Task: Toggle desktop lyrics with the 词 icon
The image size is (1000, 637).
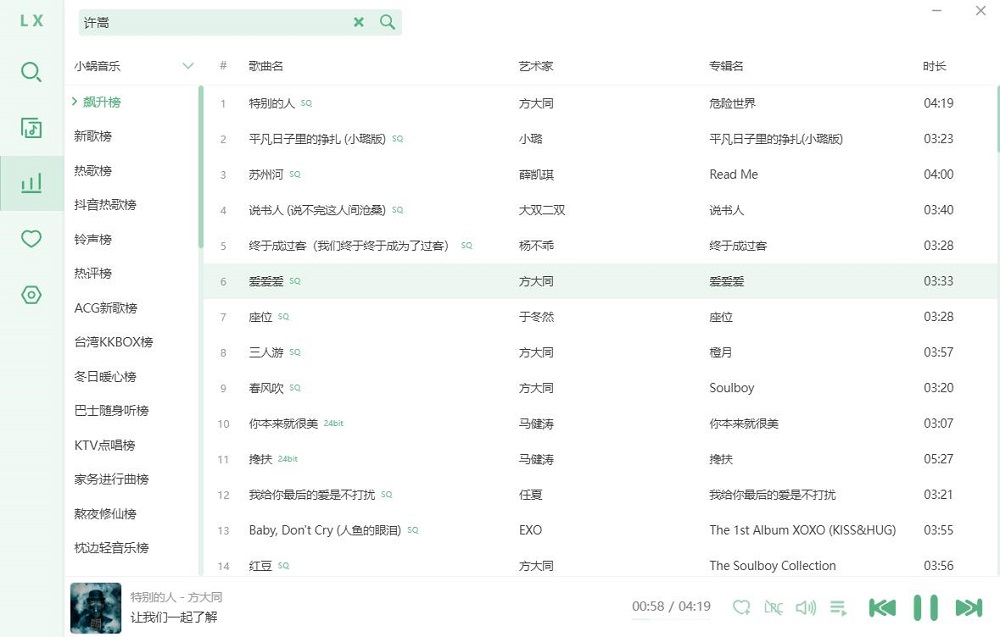Action: pyautogui.click(x=772, y=607)
